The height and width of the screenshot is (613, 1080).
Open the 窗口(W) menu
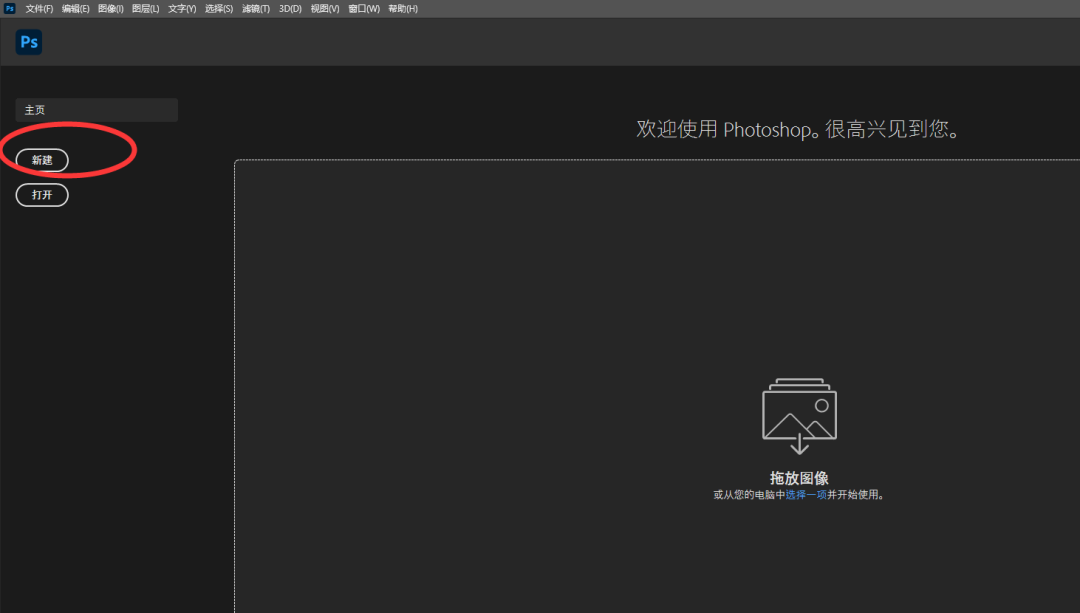[364, 9]
